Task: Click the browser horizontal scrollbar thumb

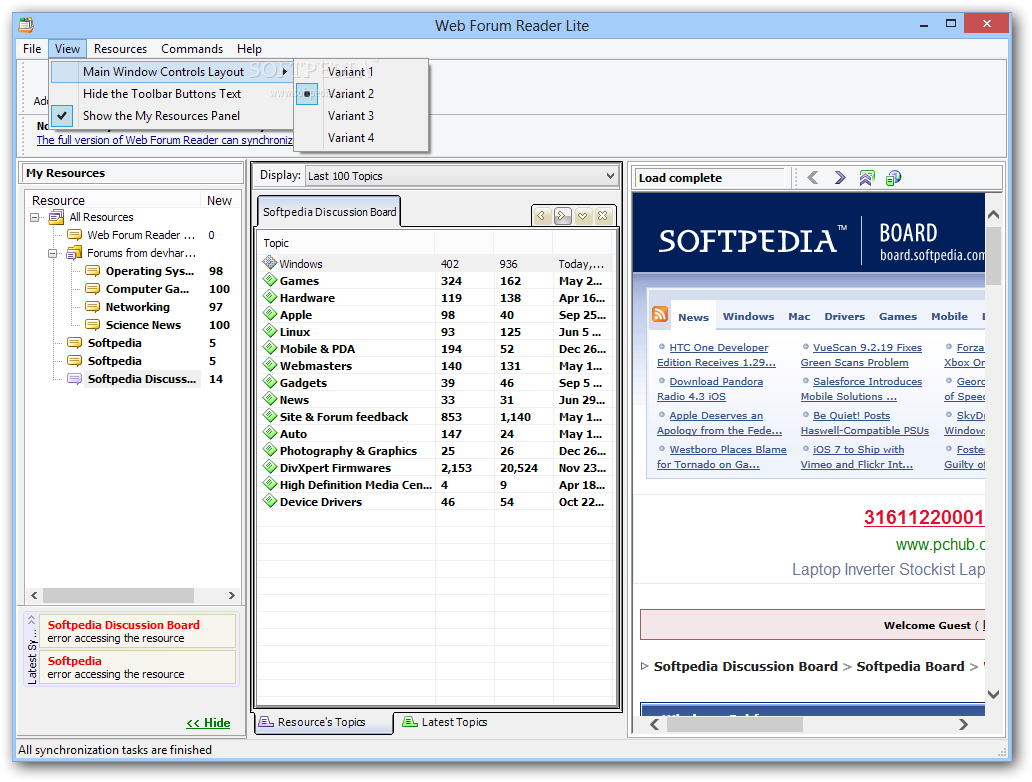Action: tap(735, 724)
